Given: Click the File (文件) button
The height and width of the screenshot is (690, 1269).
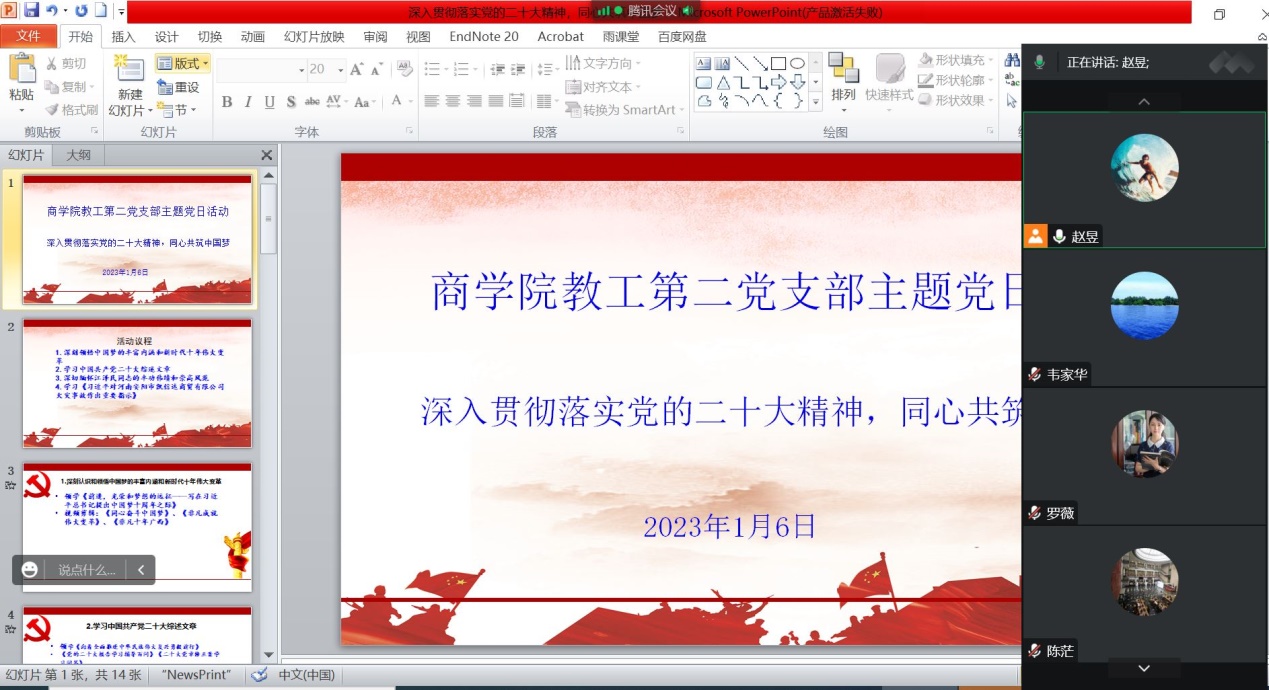Looking at the screenshot, I should pos(28,36).
